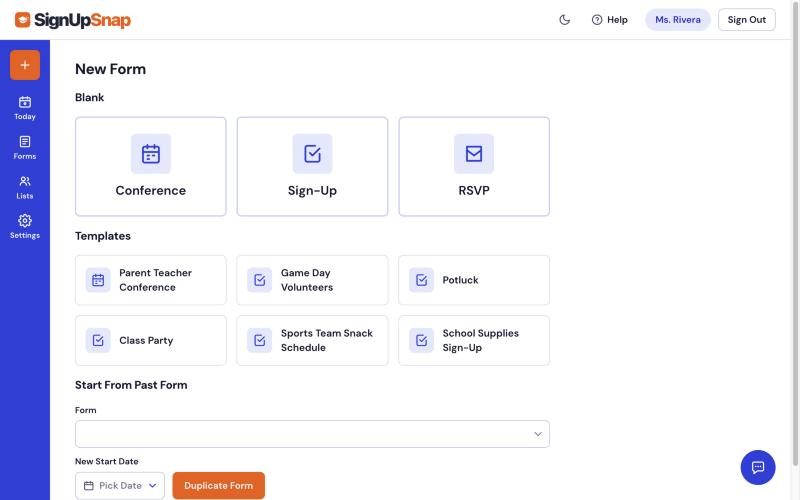Click Sports Team Snack Schedule icon
The image size is (800, 500).
point(260,340)
